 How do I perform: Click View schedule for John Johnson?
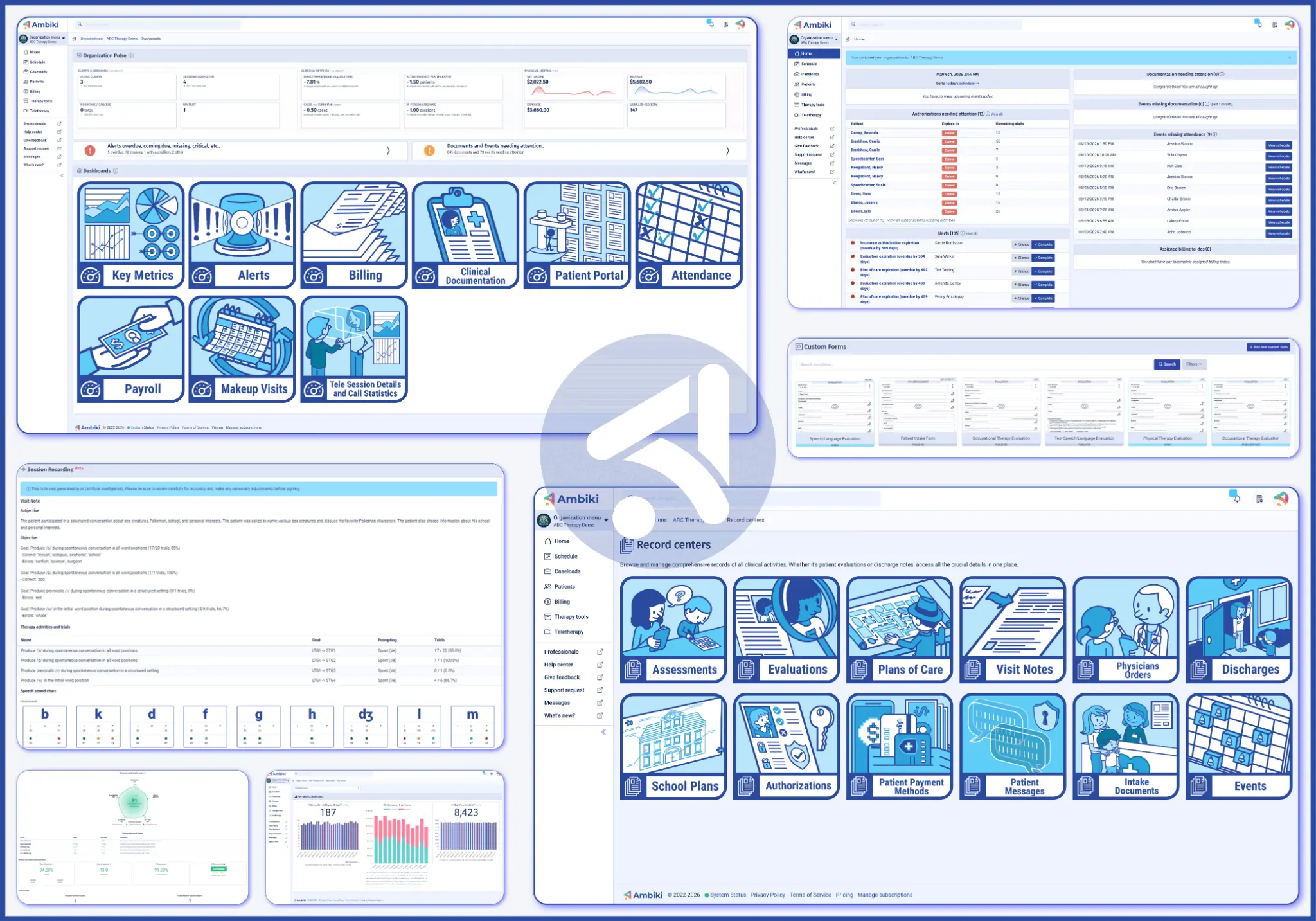click(1279, 234)
